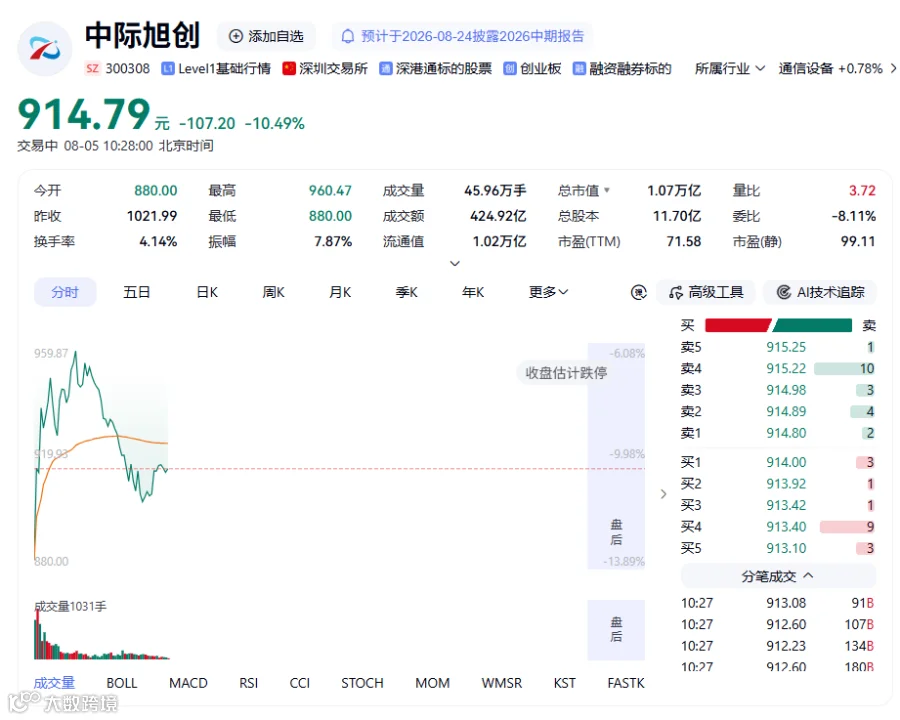
Task: Select the KST indicator
Action: pos(565,683)
